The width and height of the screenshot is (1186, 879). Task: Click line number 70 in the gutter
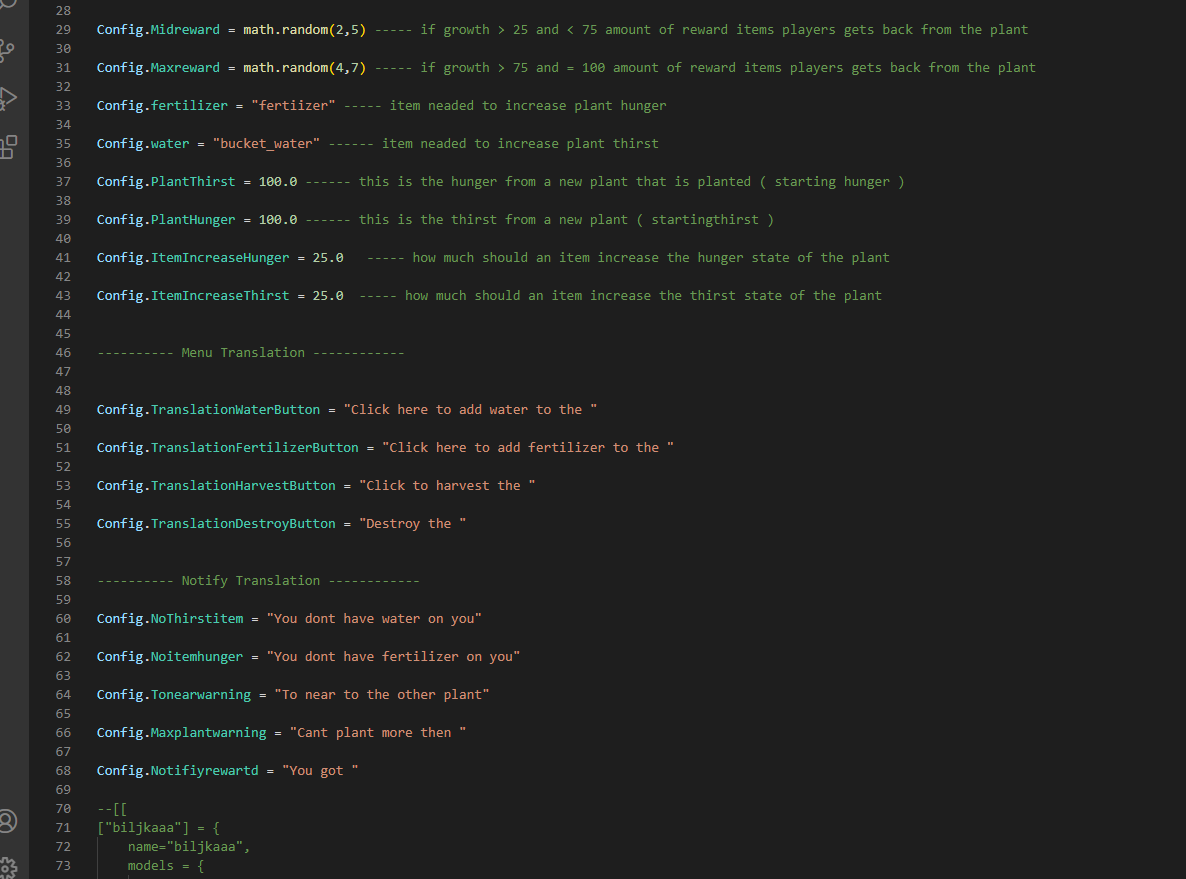[x=63, y=809]
